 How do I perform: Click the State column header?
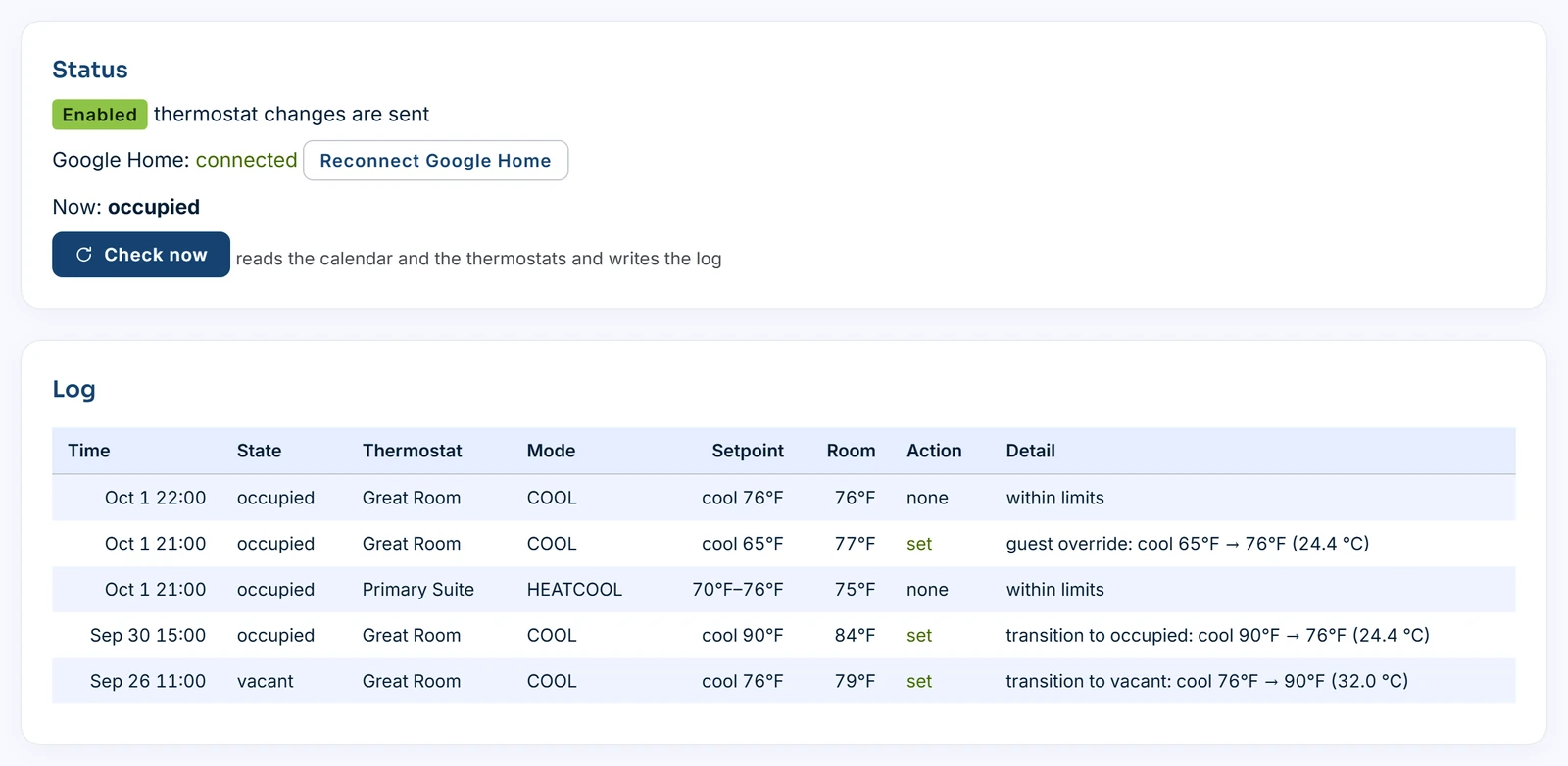259,451
